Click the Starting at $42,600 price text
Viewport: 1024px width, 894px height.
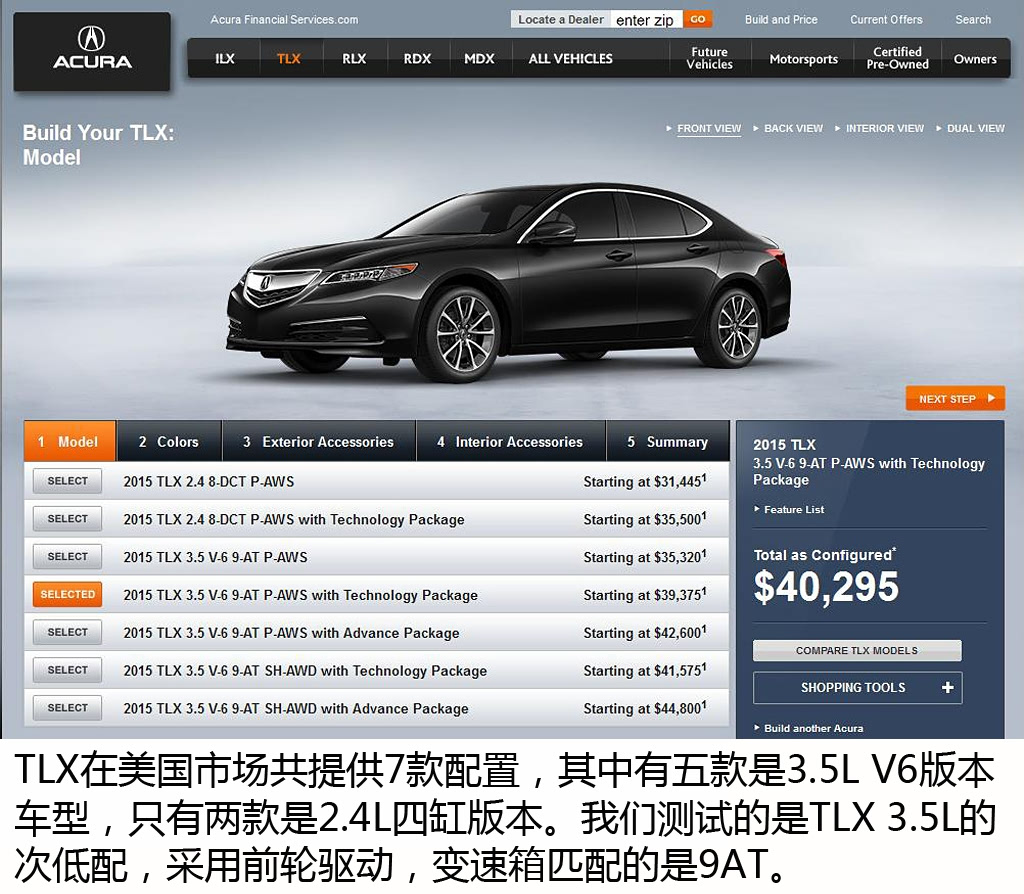pos(645,633)
